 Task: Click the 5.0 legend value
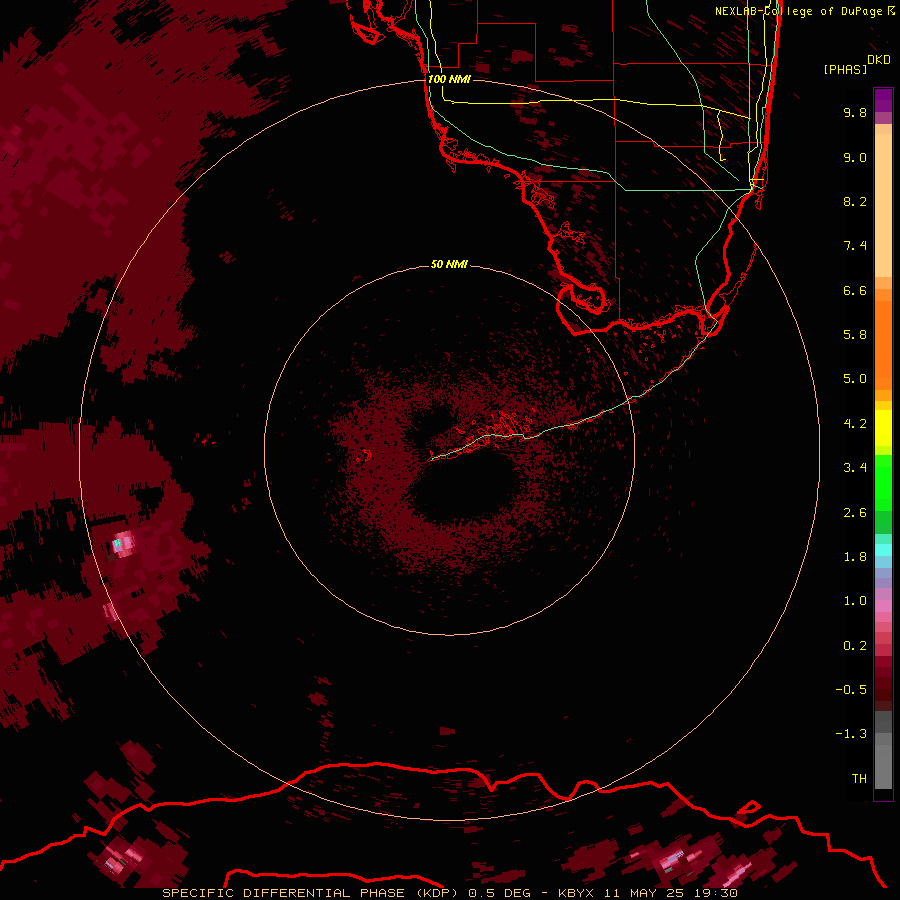coord(855,379)
